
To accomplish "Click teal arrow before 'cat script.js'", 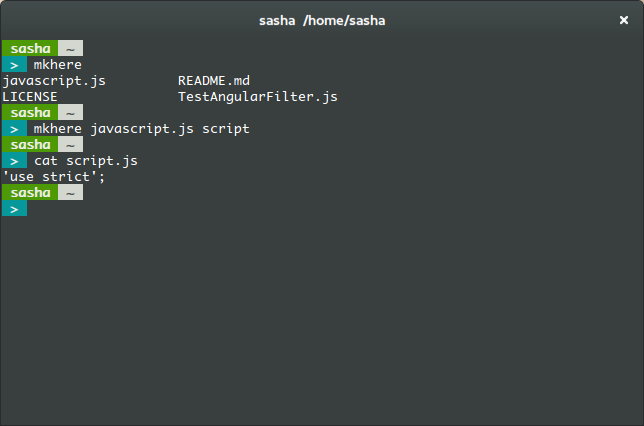I will (x=14, y=161).
